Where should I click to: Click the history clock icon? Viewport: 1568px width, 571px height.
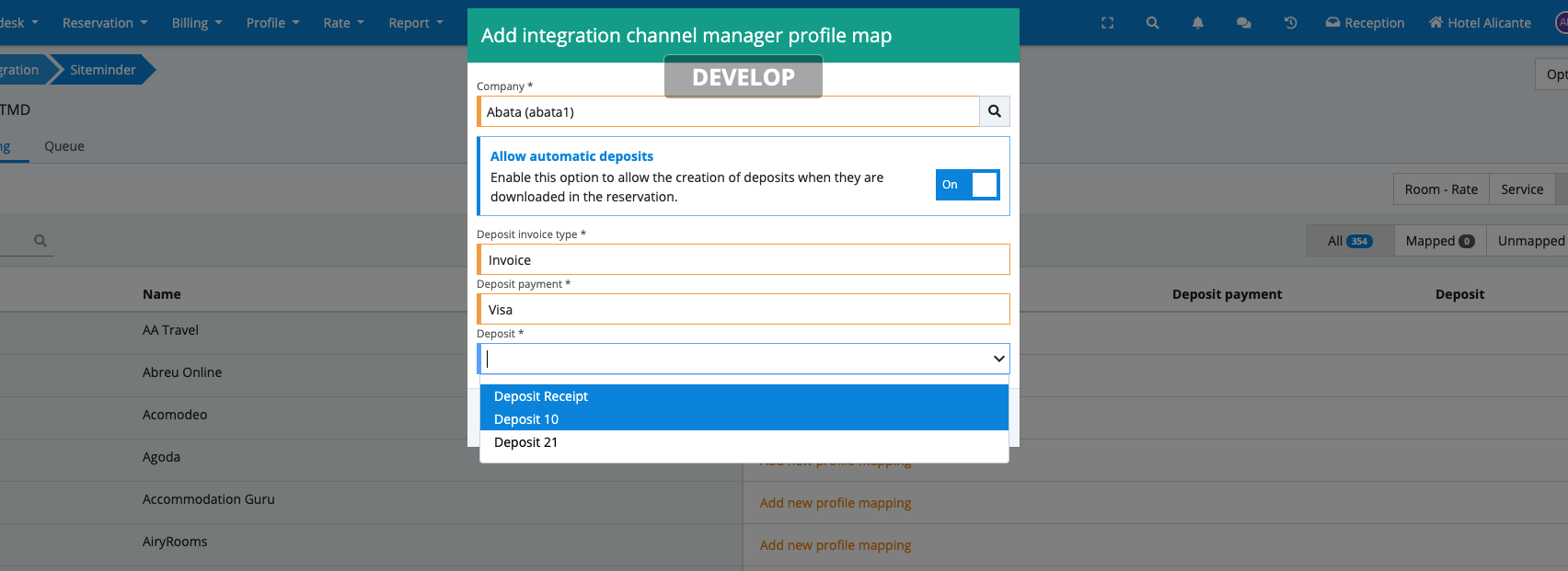click(1290, 23)
